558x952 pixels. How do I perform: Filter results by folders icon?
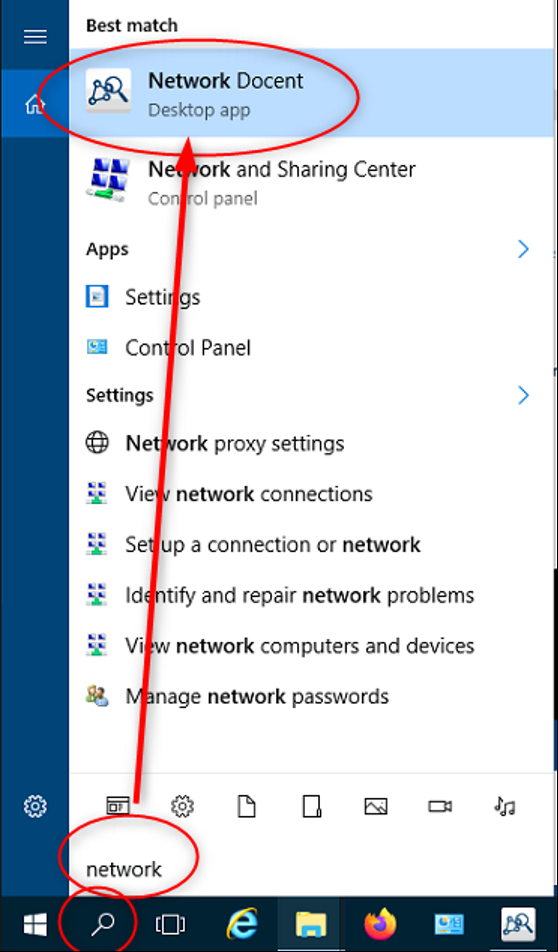[x=311, y=806]
